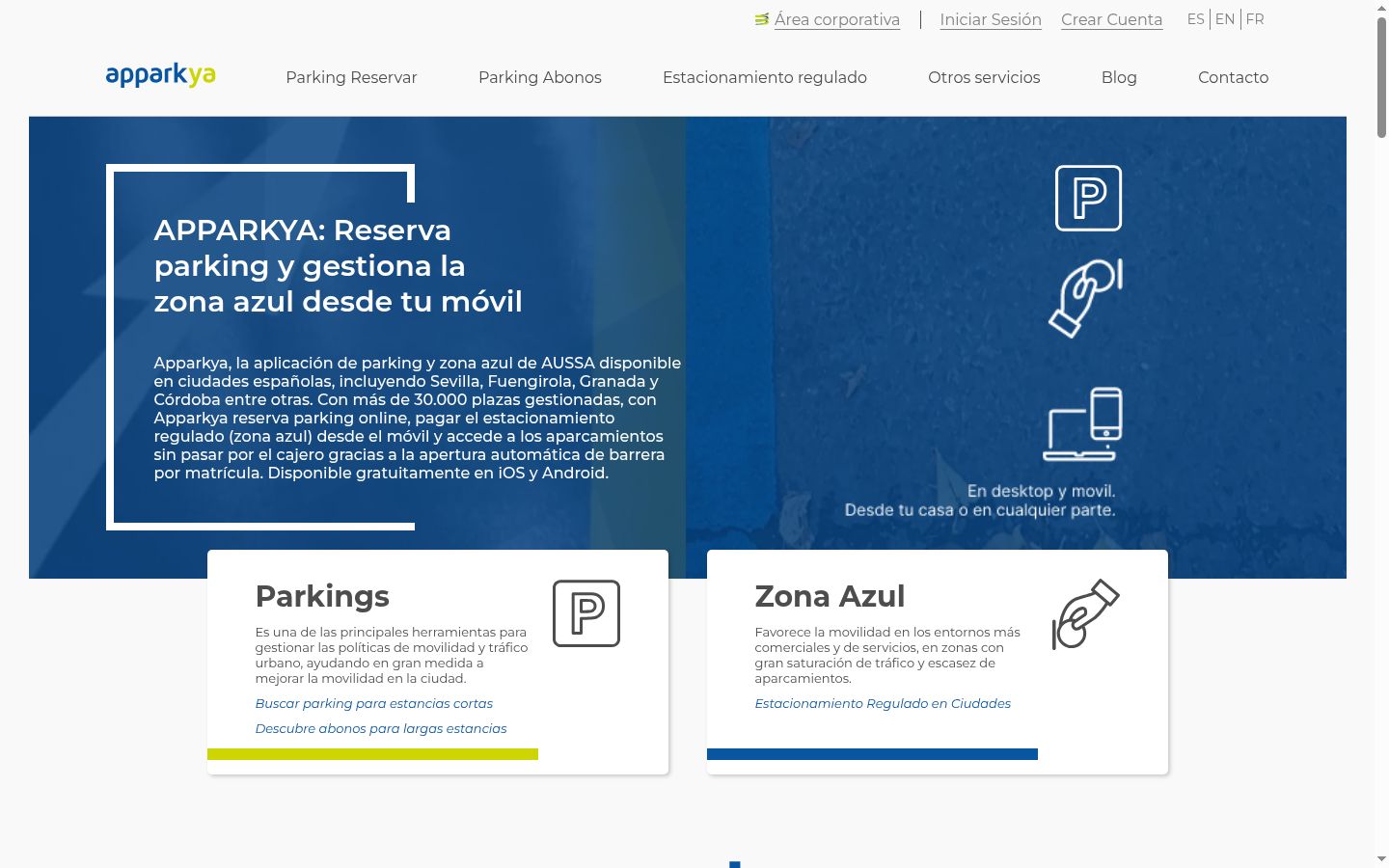Open the Parking Abonos menu
The image size is (1389, 868).
(x=540, y=77)
